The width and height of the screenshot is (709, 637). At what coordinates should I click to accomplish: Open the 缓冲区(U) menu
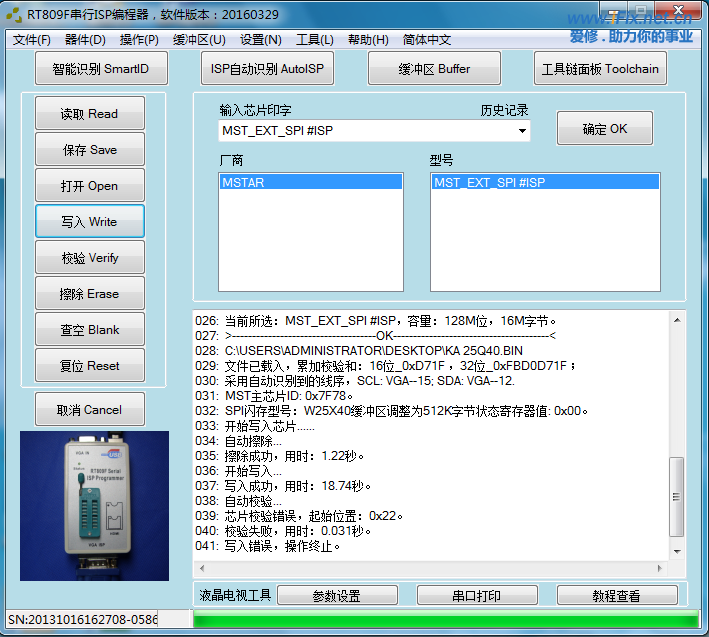coord(199,40)
